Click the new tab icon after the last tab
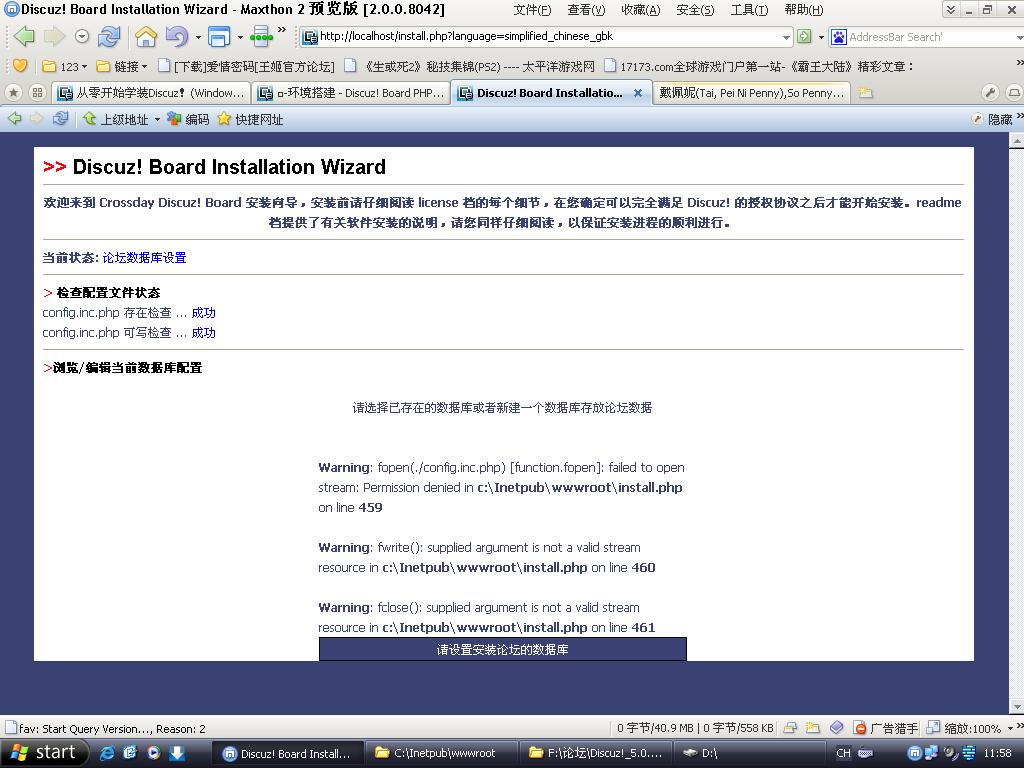This screenshot has height=768, width=1024. click(866, 93)
